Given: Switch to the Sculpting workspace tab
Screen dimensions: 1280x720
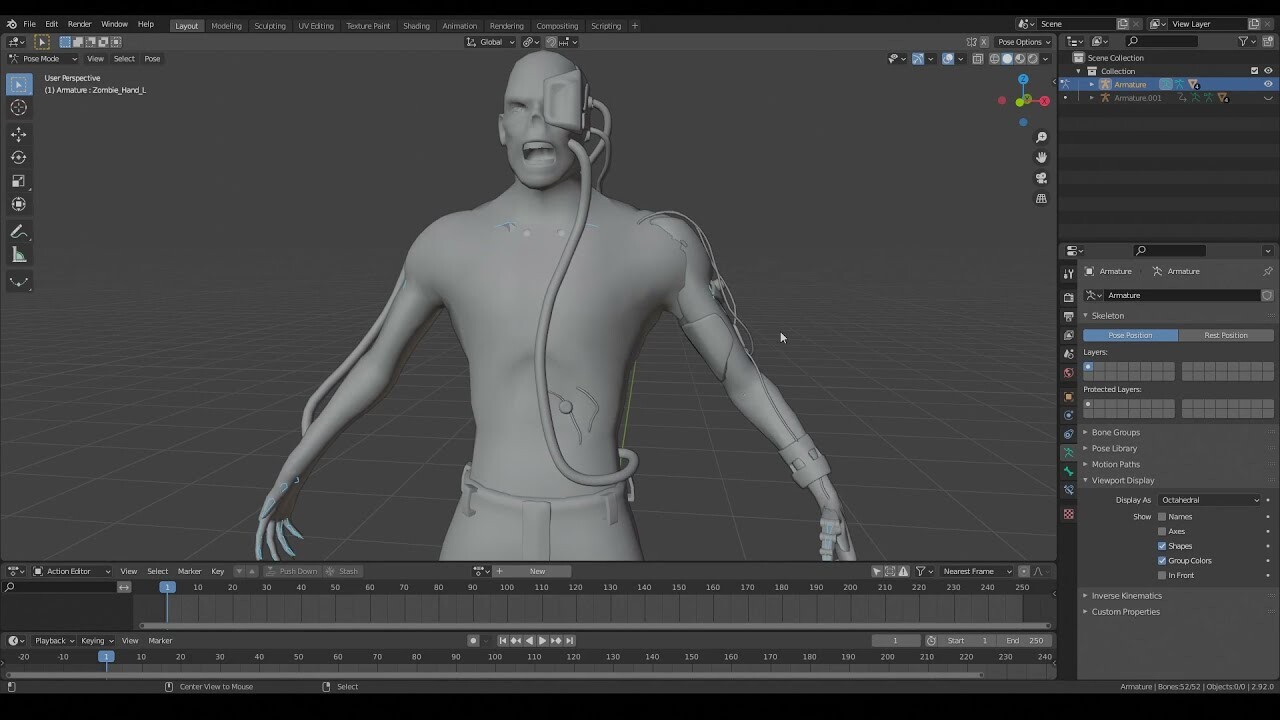Looking at the screenshot, I should coord(270,25).
